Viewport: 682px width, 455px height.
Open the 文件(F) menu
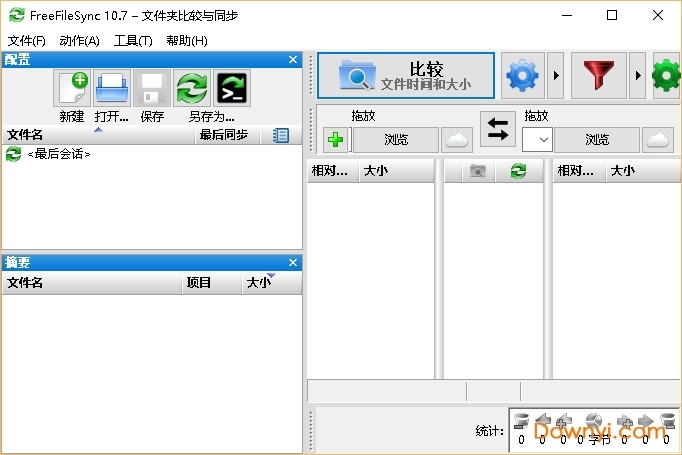[27, 41]
